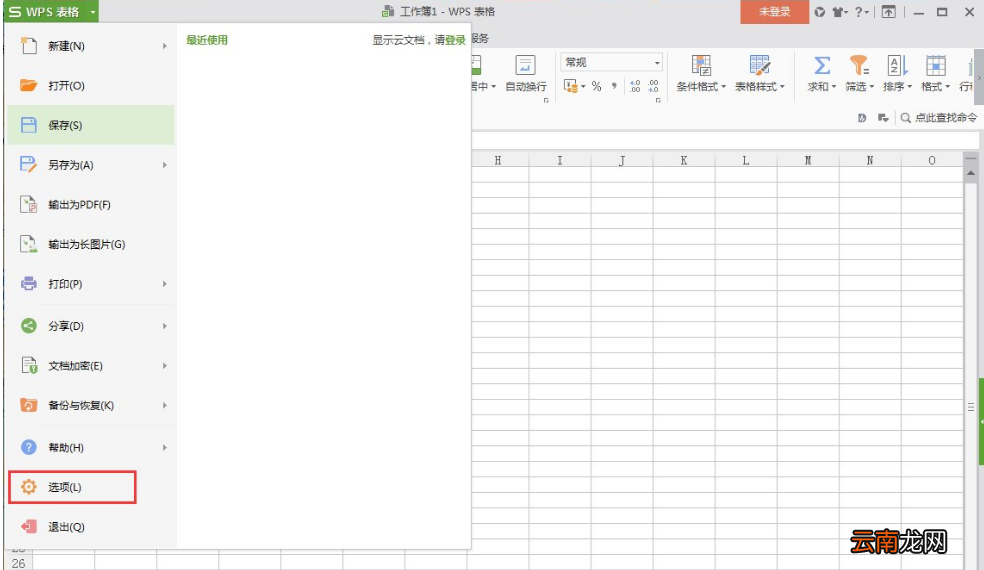Open Conditional Formatting (条件格式) icon
This screenshot has height=570, width=984.
coord(700,65)
